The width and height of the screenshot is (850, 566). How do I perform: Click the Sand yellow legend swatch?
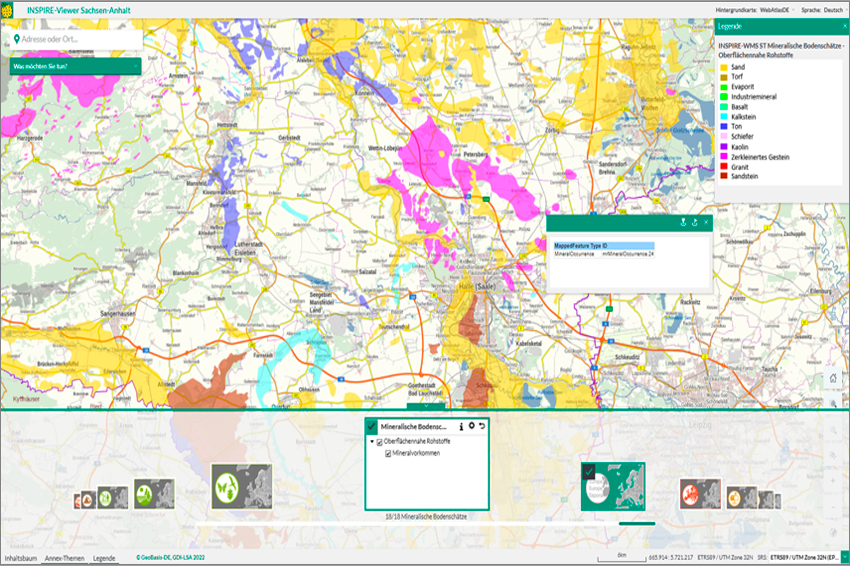723,67
